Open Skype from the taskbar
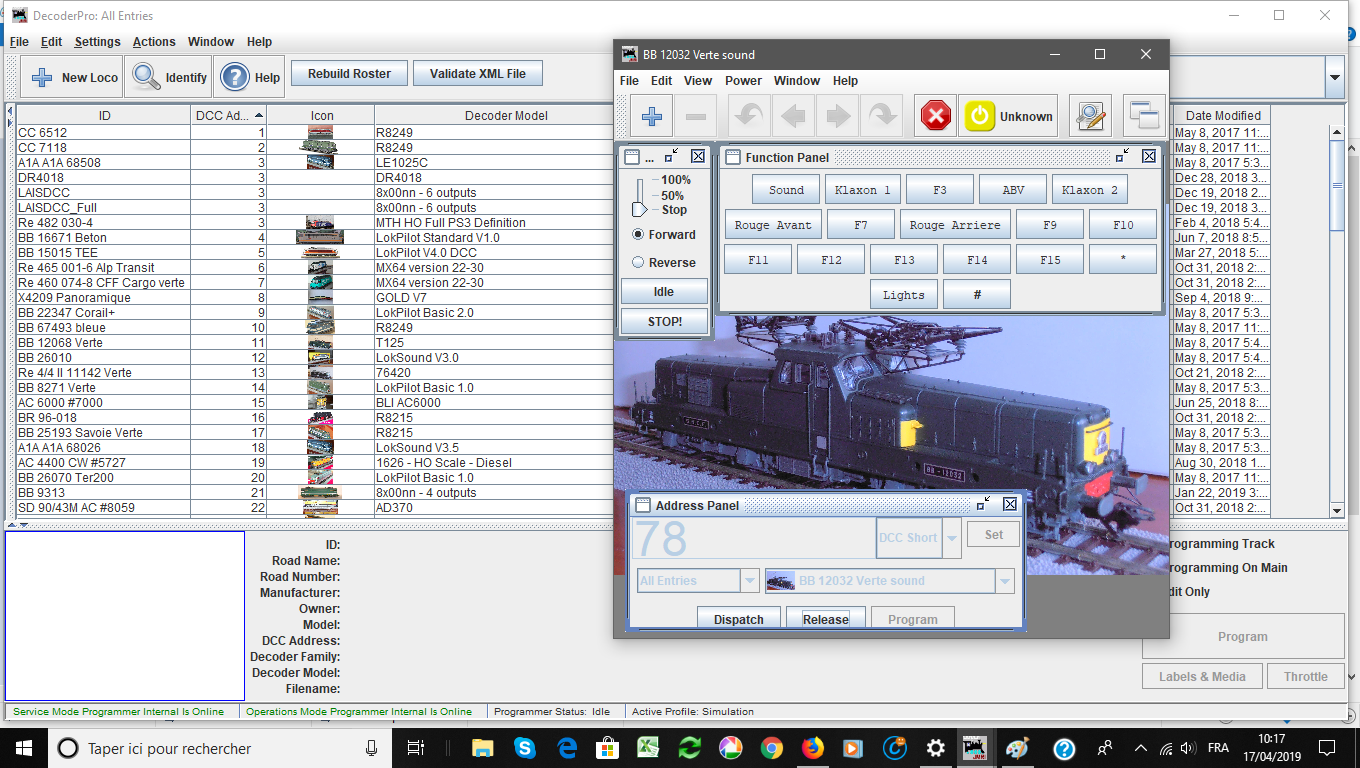The width and height of the screenshot is (1360, 768). 525,748
